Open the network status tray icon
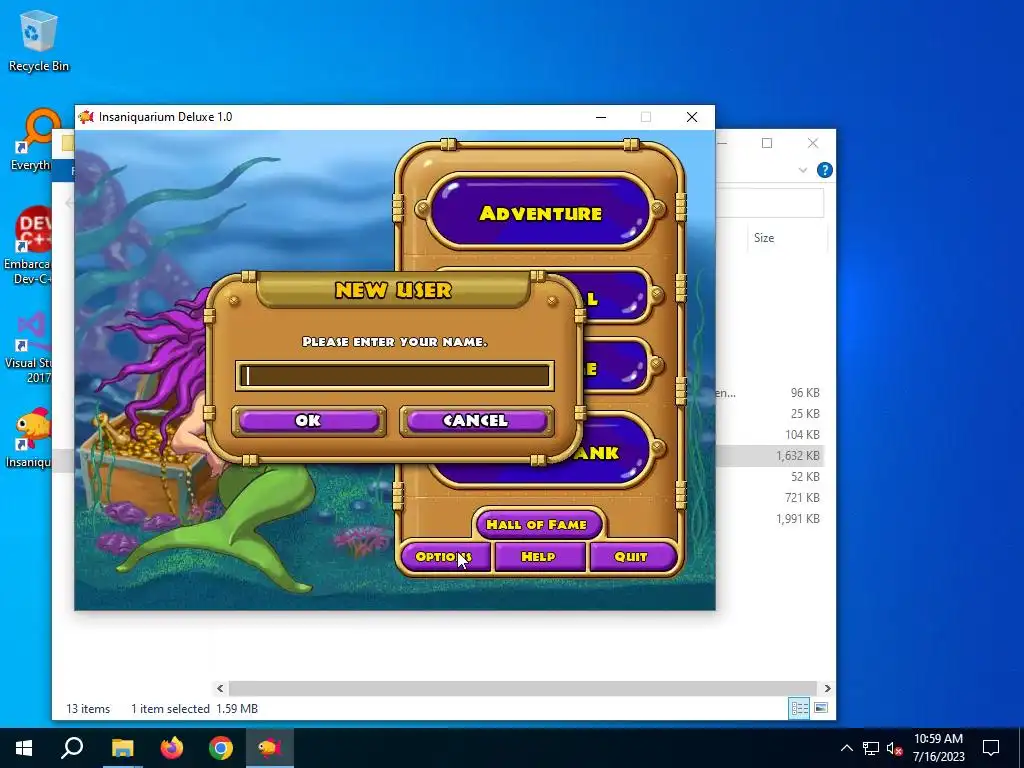1024x768 pixels. [871, 748]
